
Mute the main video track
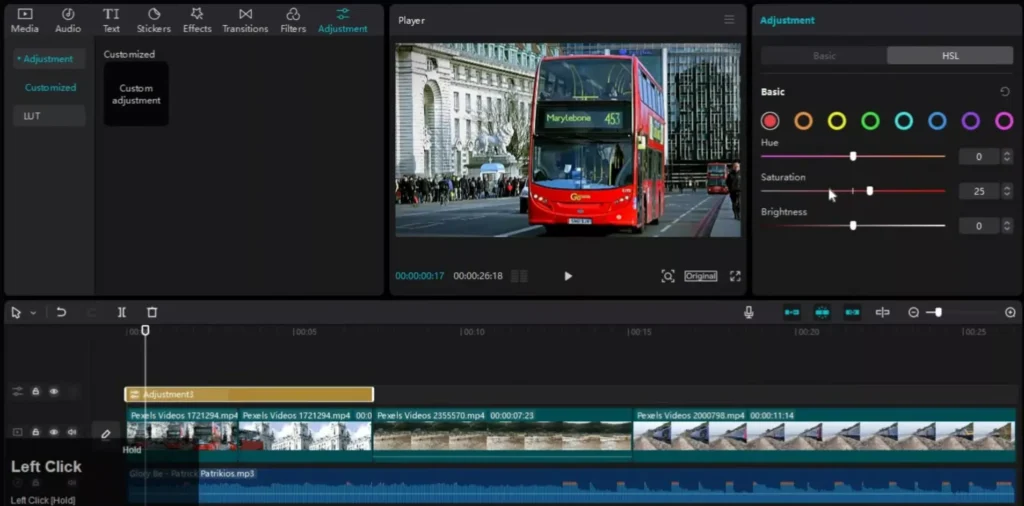[72, 432]
